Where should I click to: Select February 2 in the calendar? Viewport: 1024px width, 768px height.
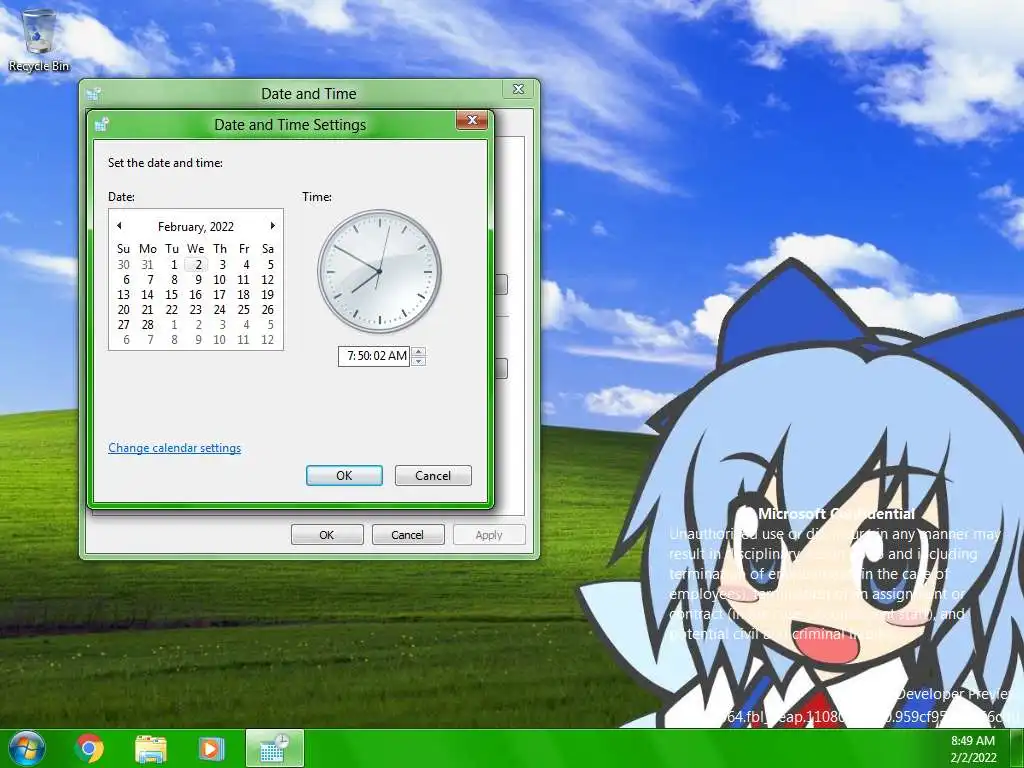196,264
